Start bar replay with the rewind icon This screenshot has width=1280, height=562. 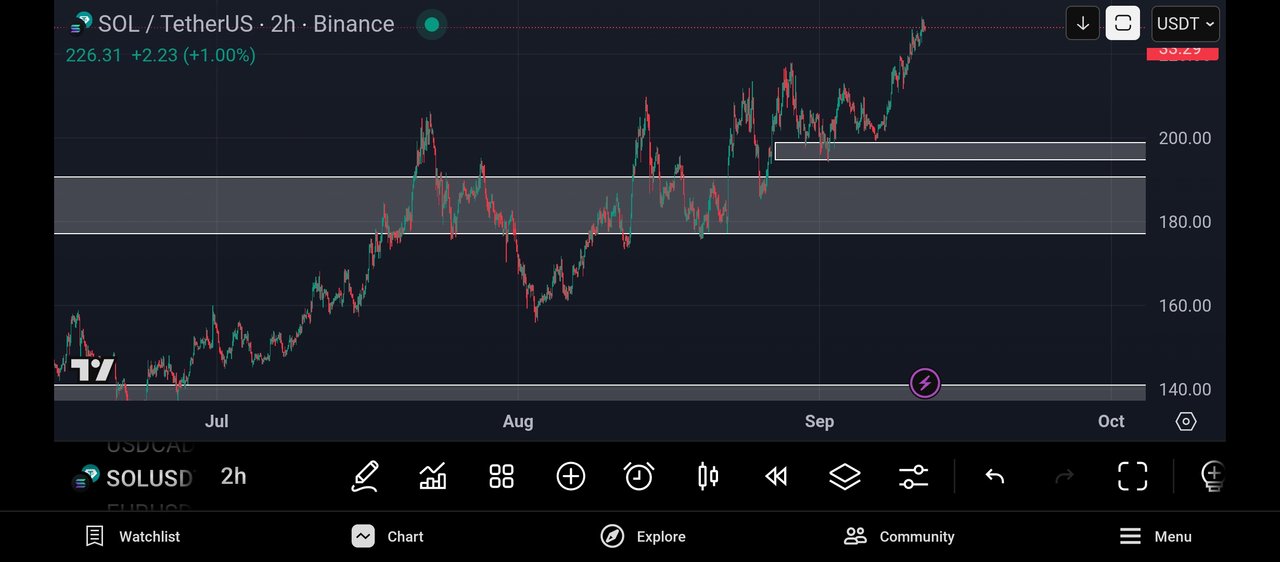(776, 476)
